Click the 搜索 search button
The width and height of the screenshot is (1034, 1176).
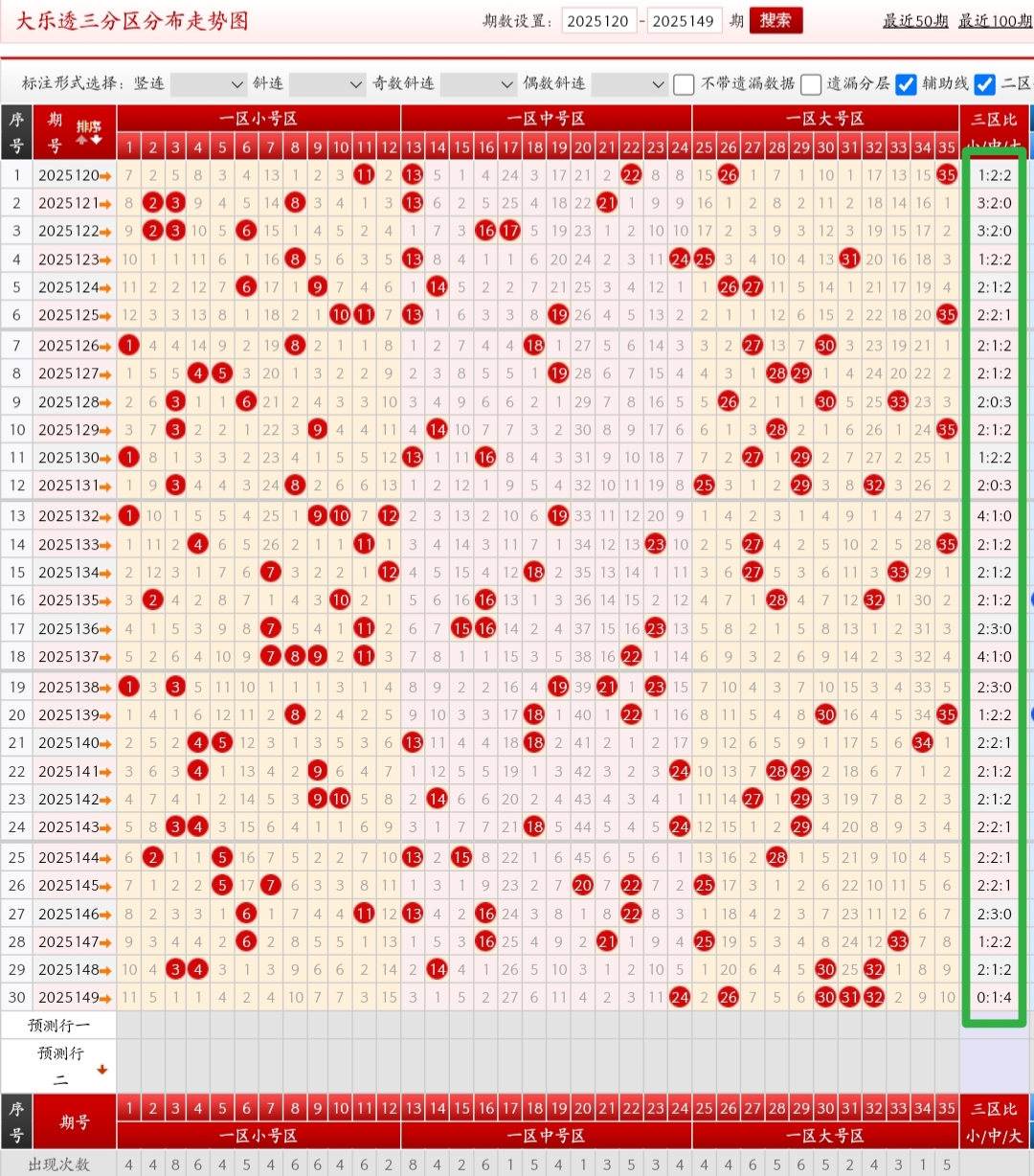pyautogui.click(x=775, y=20)
